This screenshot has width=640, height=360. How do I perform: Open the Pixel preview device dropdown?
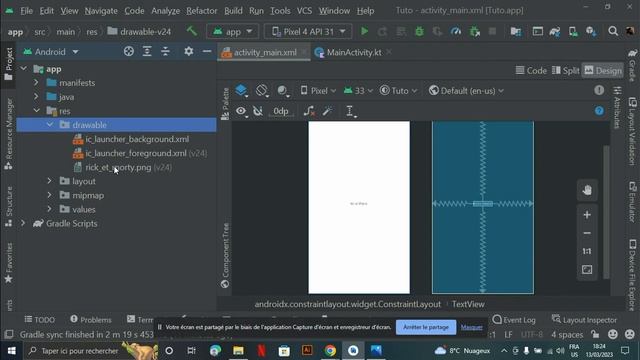click(x=318, y=91)
